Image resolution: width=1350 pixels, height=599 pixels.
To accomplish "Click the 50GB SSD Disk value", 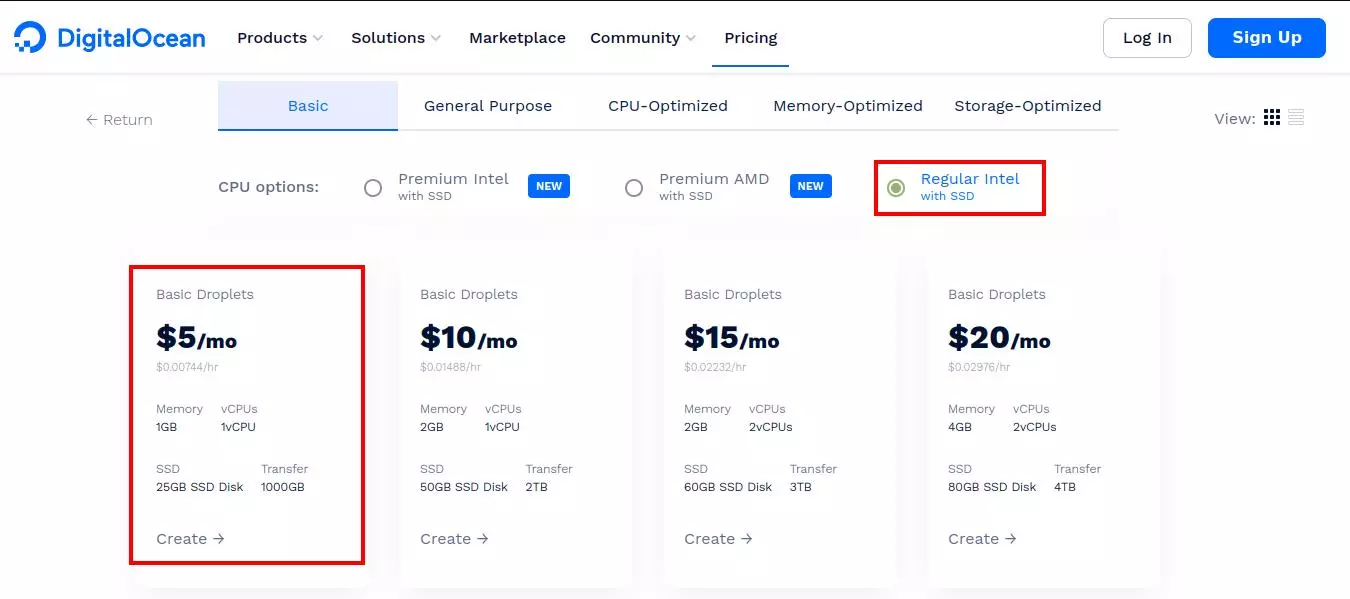I will pyautogui.click(x=464, y=487).
